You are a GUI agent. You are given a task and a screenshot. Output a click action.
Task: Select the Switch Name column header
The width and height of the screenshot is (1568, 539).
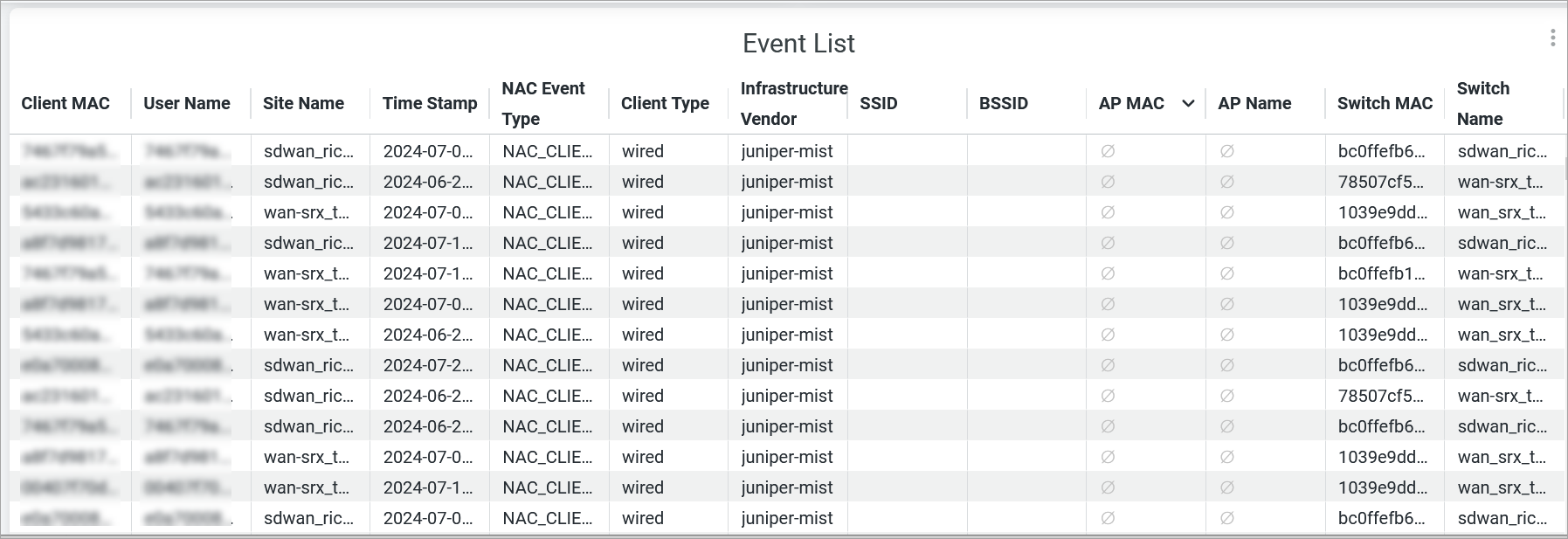click(1483, 104)
